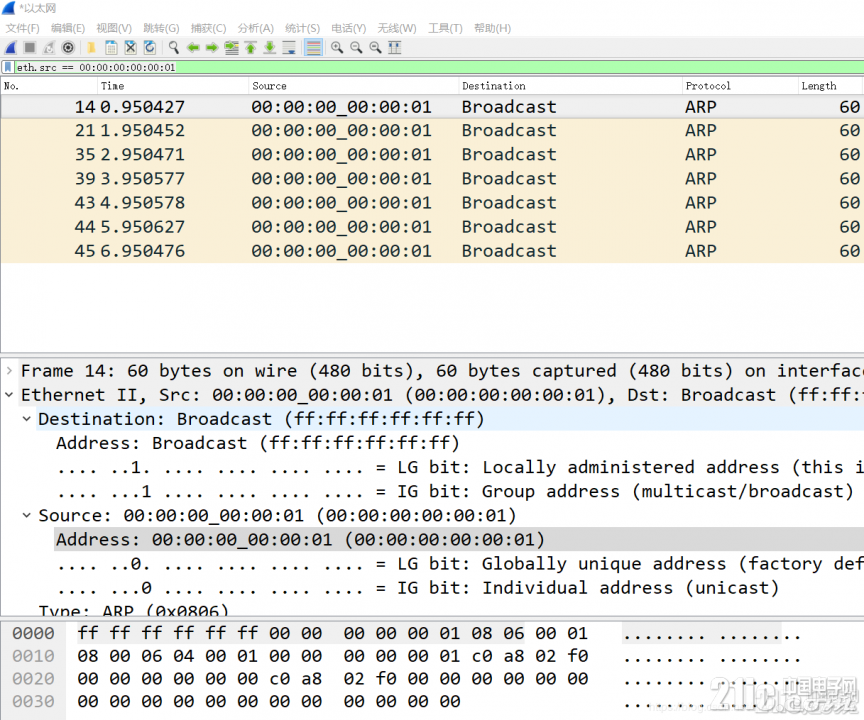This screenshot has height=720, width=864.
Task: Open the 无线(W) menu
Action: 397,28
